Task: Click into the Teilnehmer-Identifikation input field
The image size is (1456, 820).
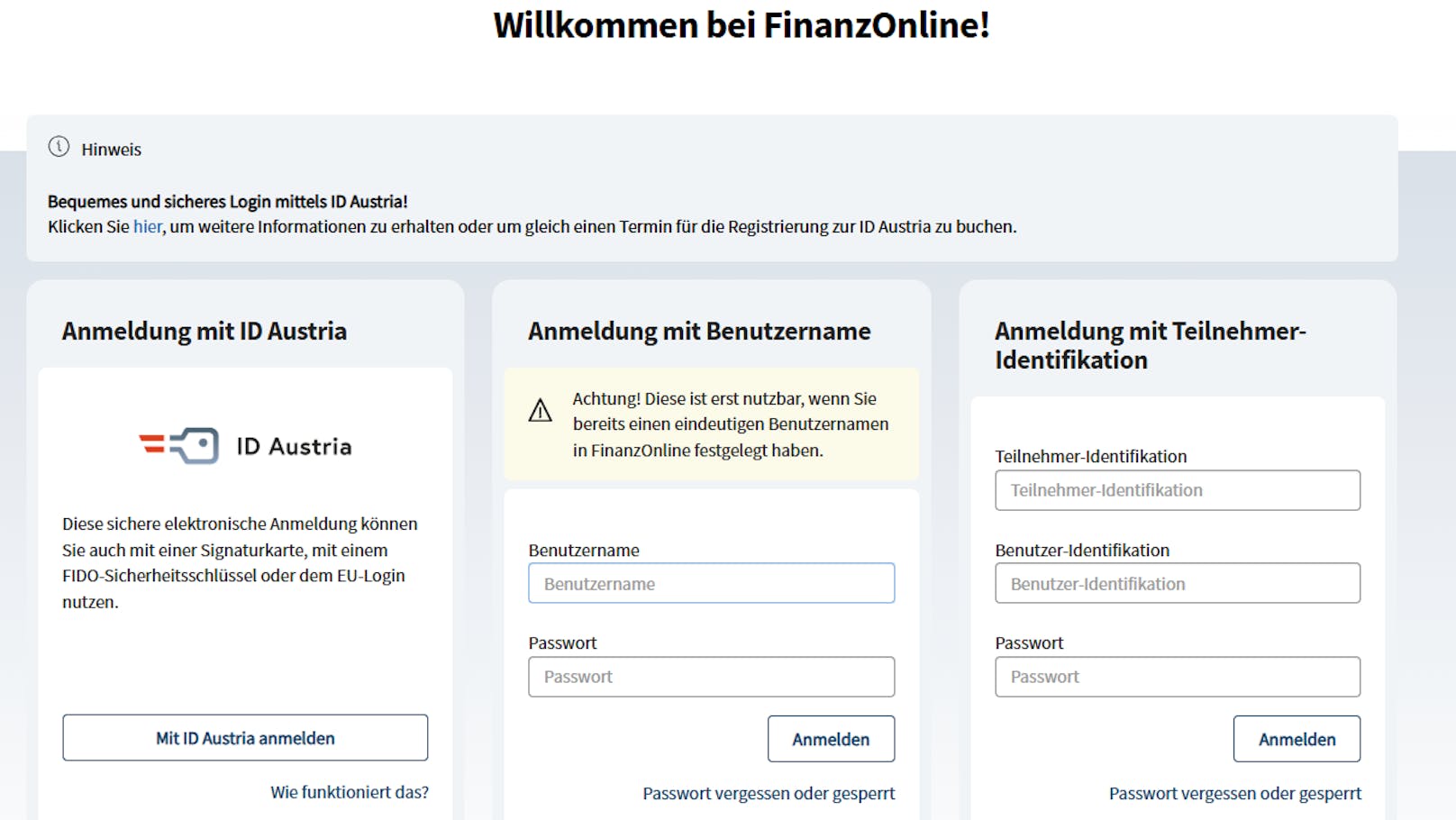Action: [x=1177, y=490]
